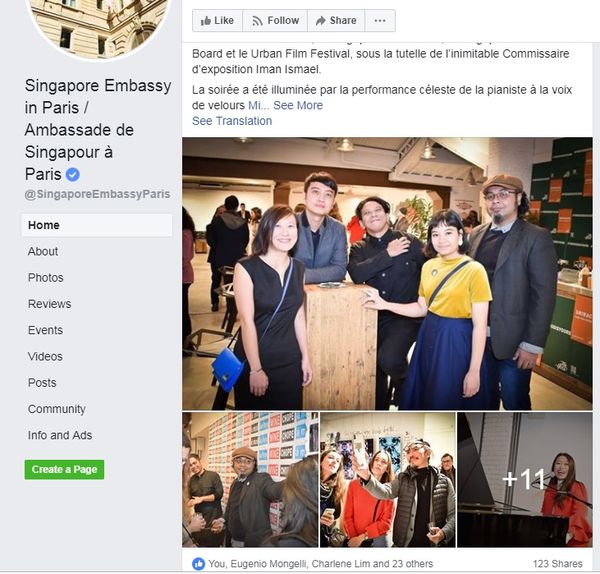The height and width of the screenshot is (574, 600).
Task: Click the blue verified badge icon
Action: pos(73,175)
